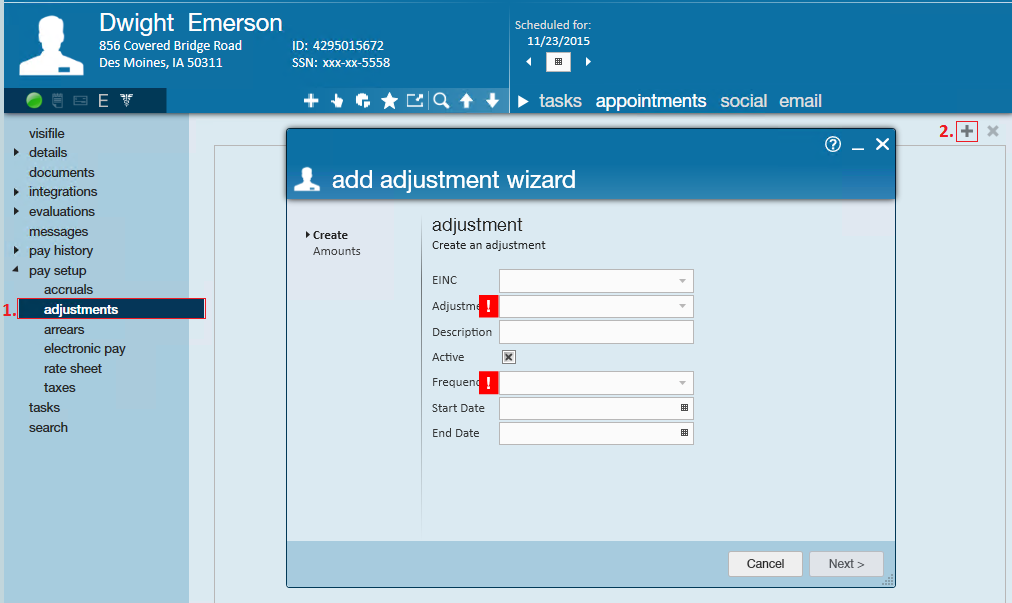Toggle the Active checkbox

509,357
